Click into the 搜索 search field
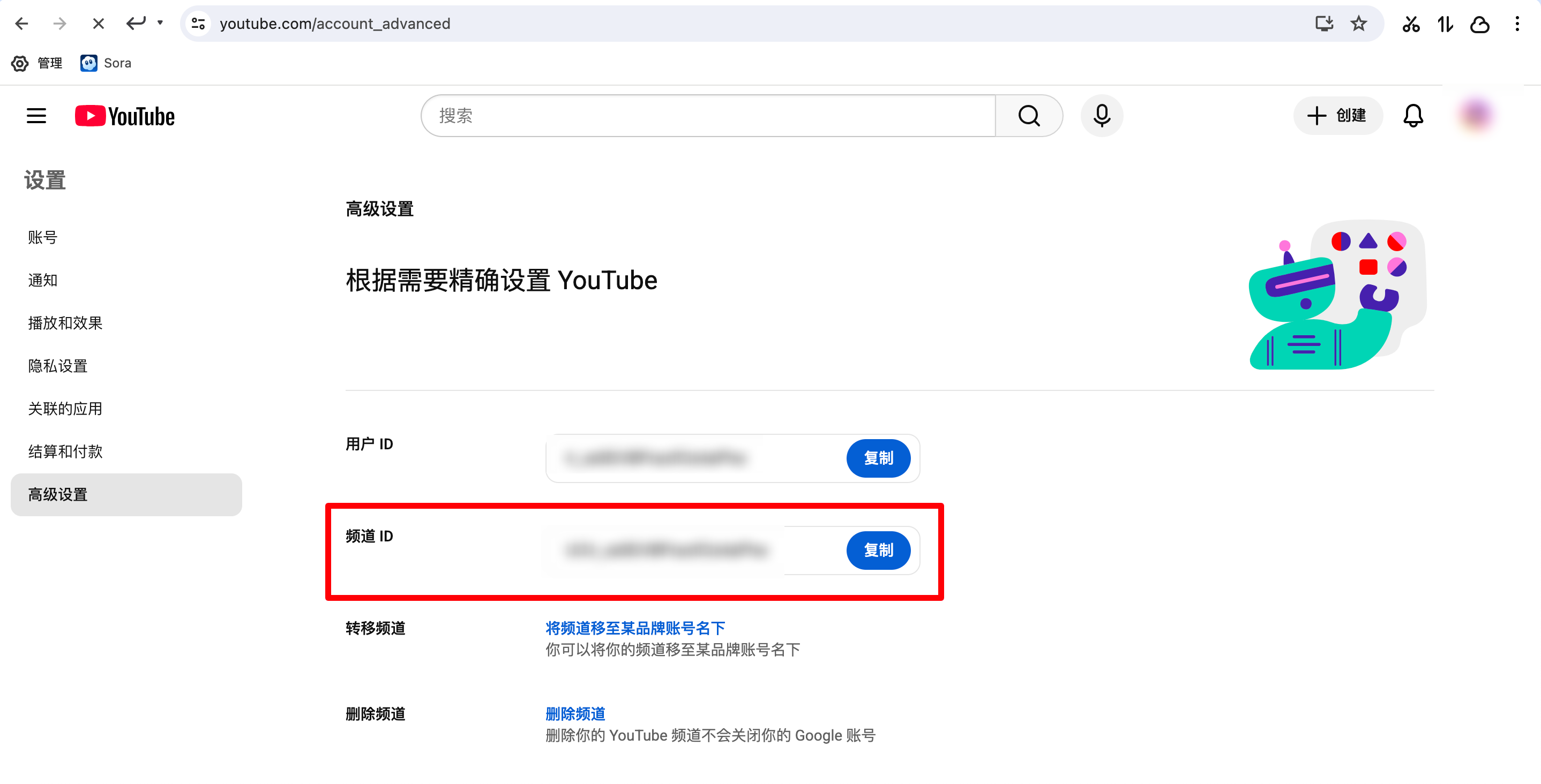Image resolution: width=1541 pixels, height=784 pixels. point(708,116)
